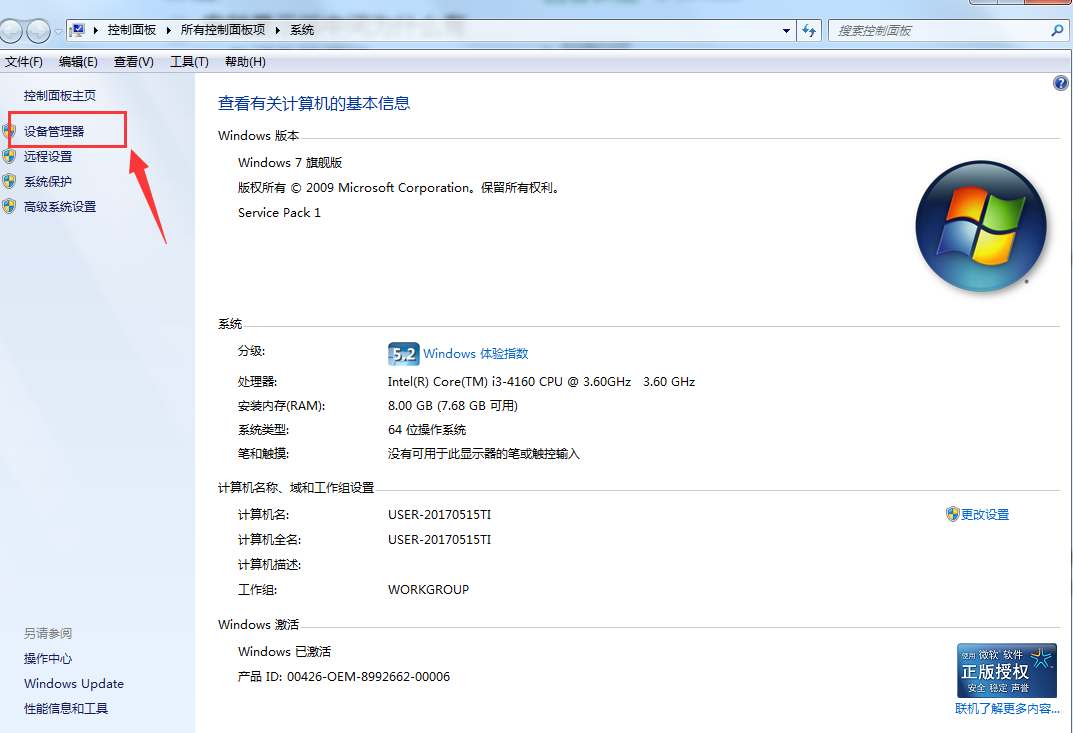Image resolution: width=1073 pixels, height=733 pixels.
Task: Click the blue Help question mark icon
Action: pos(1061,83)
